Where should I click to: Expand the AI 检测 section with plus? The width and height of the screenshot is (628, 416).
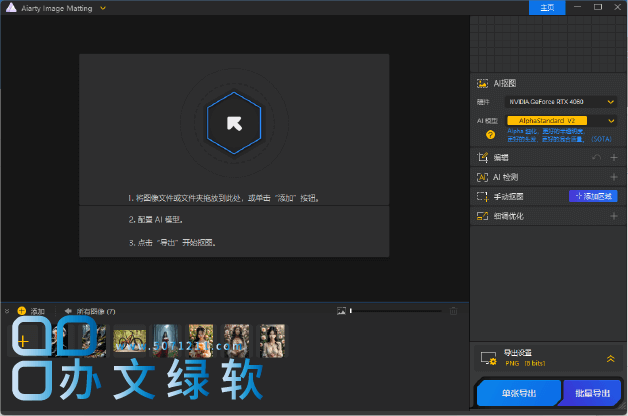[613, 177]
